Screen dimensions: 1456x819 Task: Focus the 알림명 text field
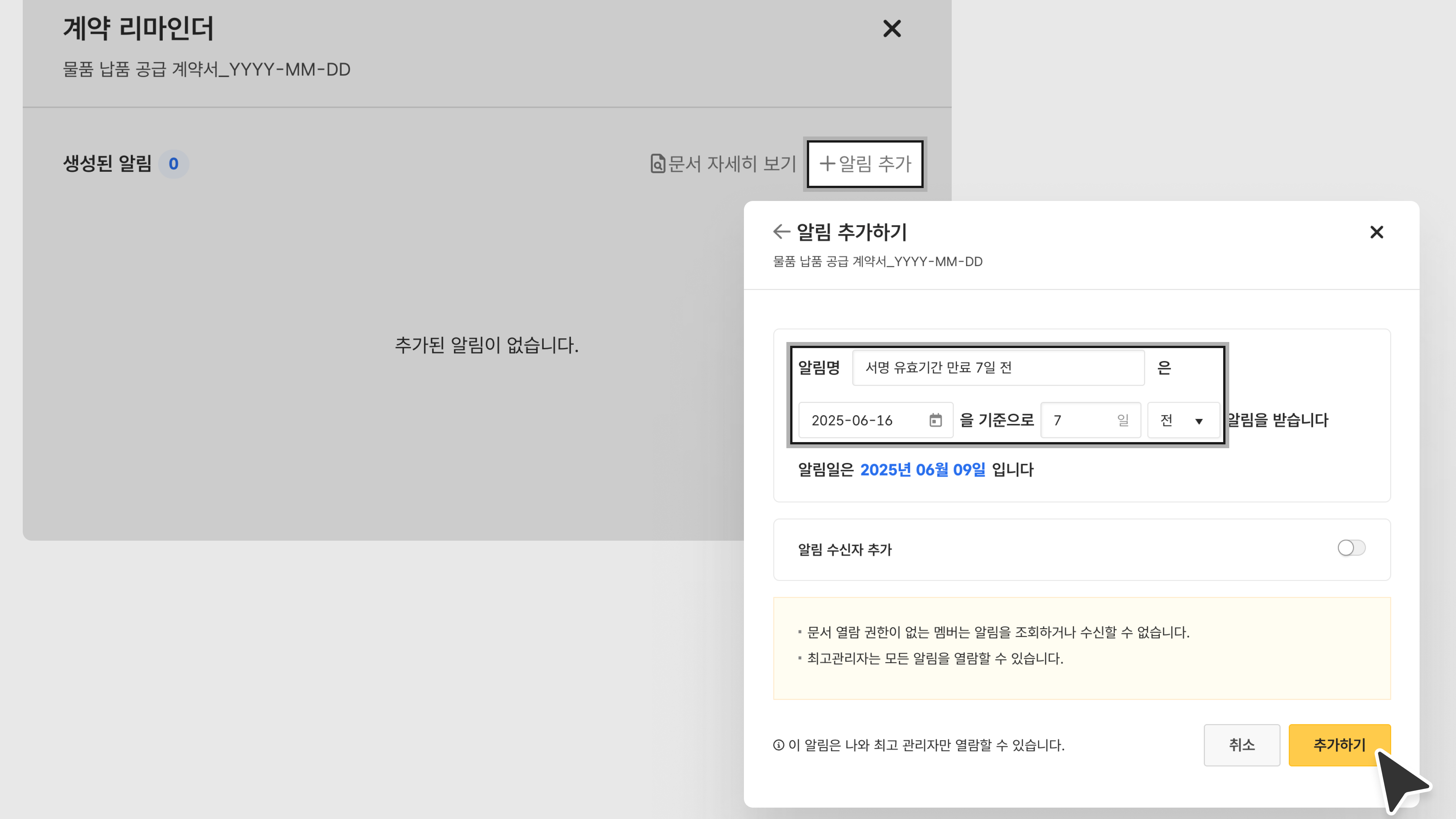[998, 367]
